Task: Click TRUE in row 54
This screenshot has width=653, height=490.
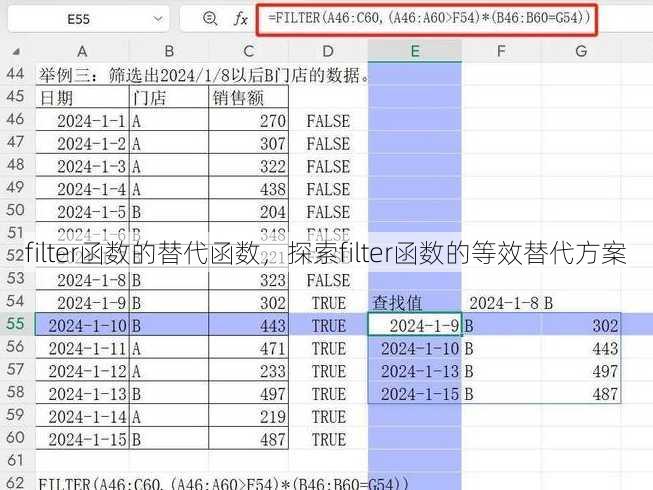Action: click(329, 303)
